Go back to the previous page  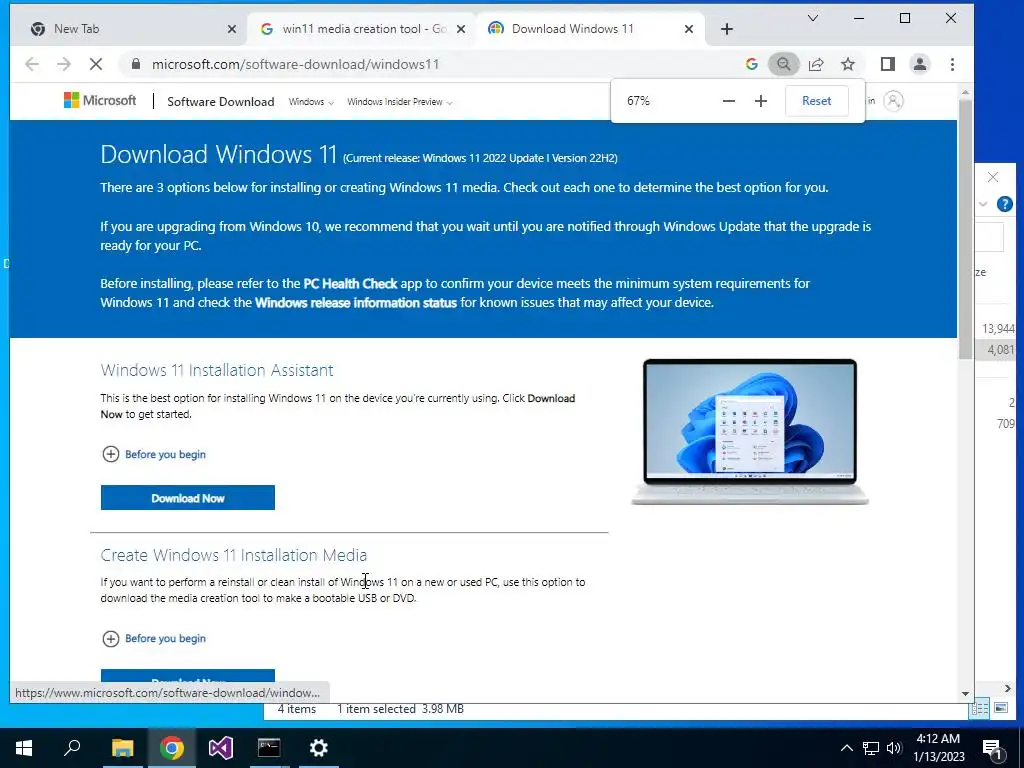31,64
